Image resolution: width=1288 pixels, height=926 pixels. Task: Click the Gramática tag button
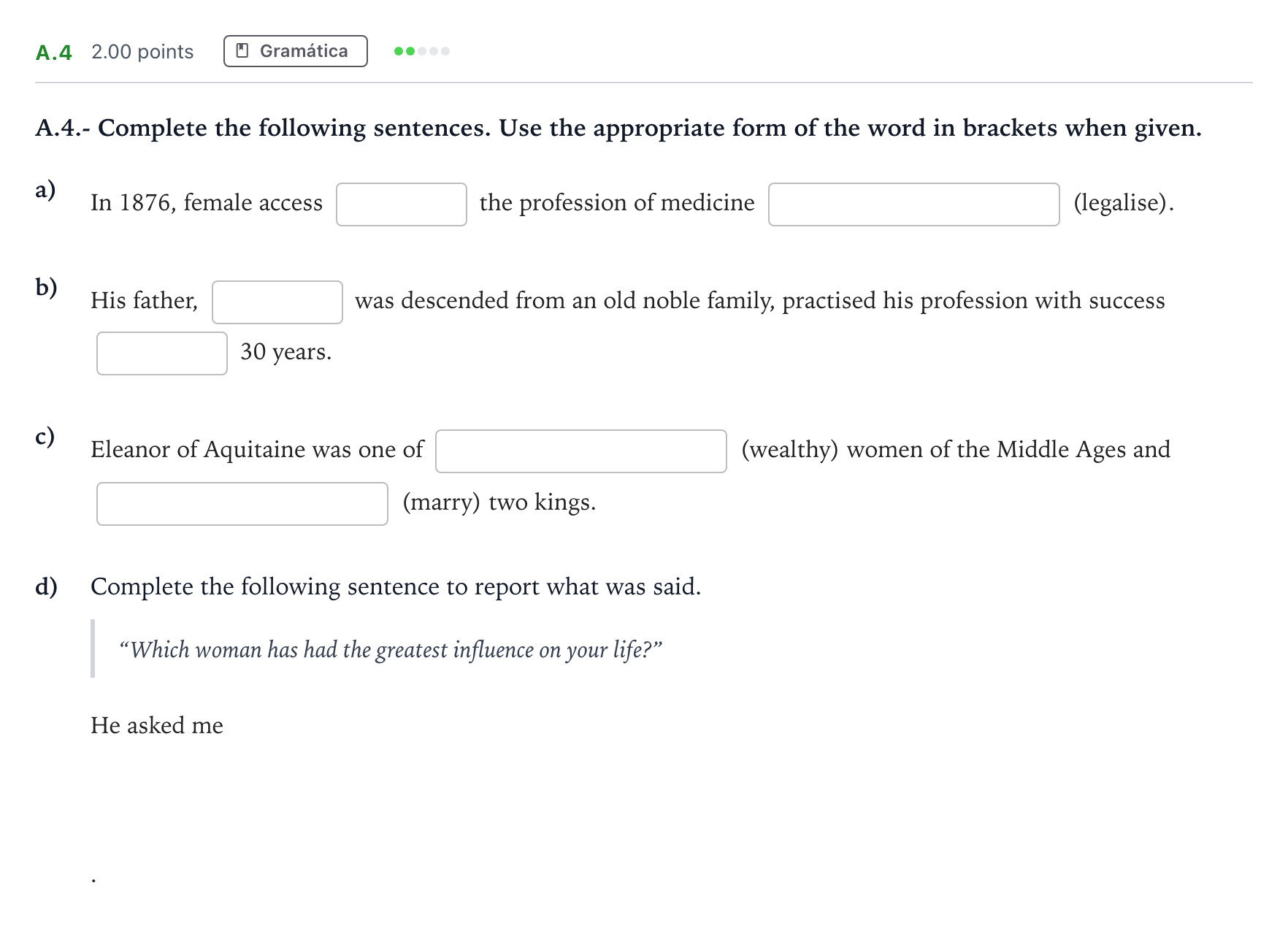point(295,51)
